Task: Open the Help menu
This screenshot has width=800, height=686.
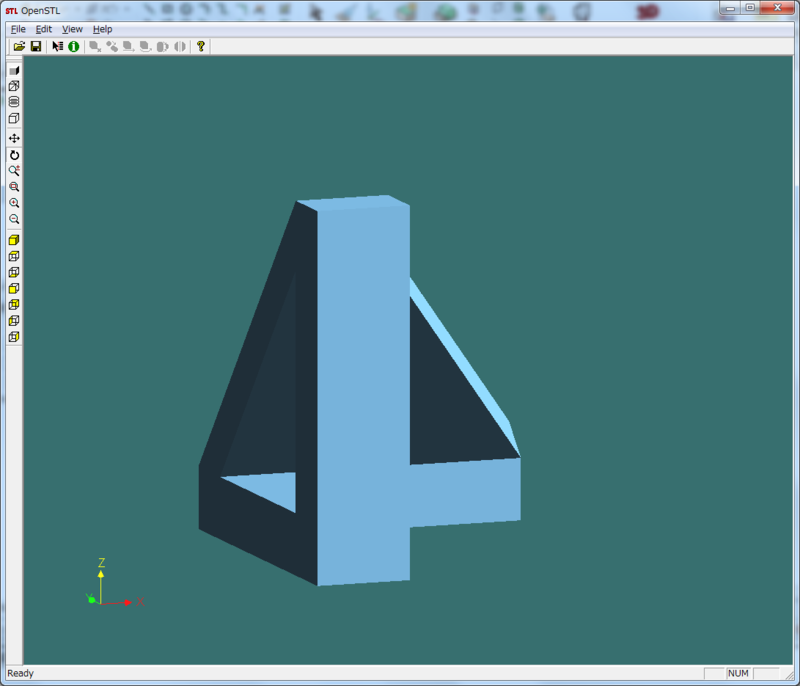Action: tap(103, 29)
